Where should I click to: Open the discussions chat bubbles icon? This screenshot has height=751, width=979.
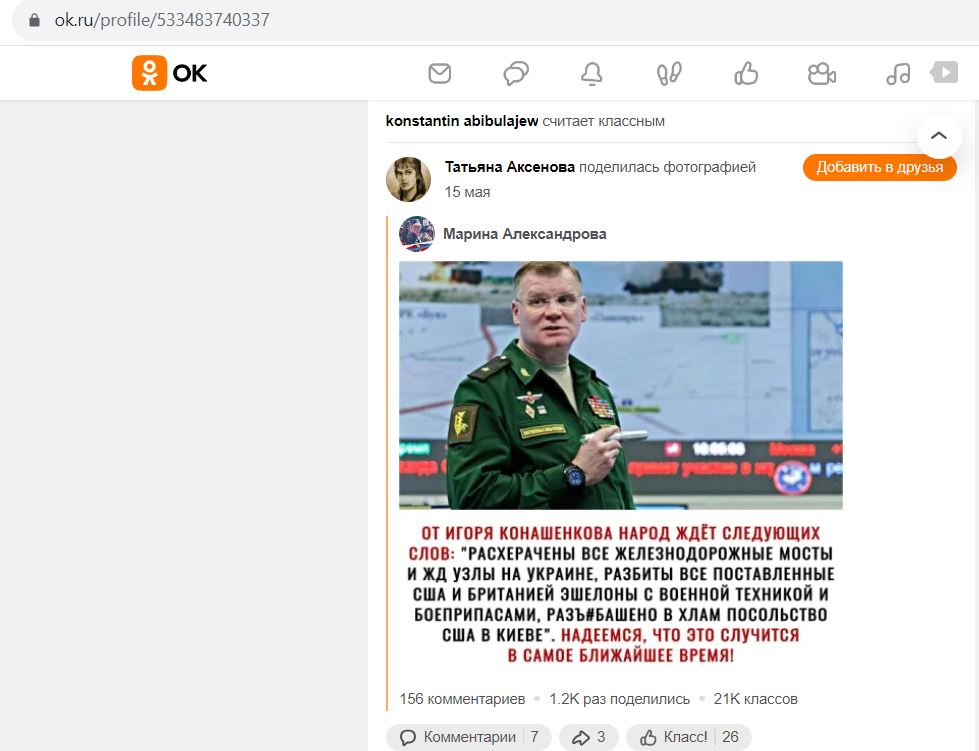(x=516, y=74)
